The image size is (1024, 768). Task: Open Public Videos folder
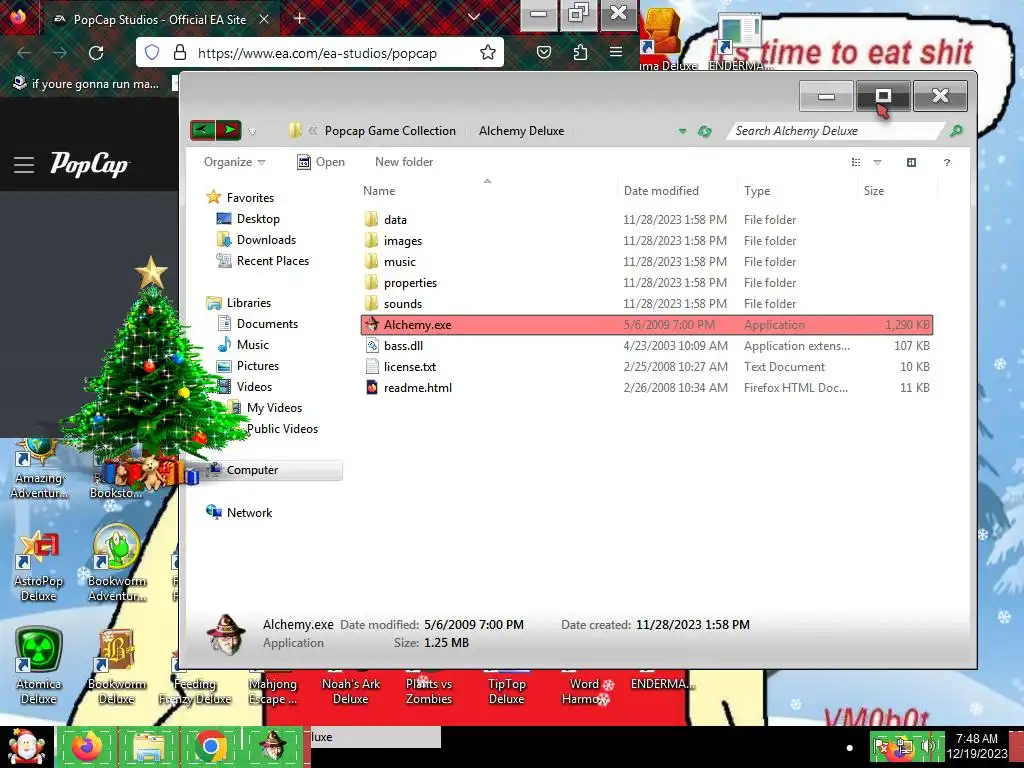tap(281, 428)
